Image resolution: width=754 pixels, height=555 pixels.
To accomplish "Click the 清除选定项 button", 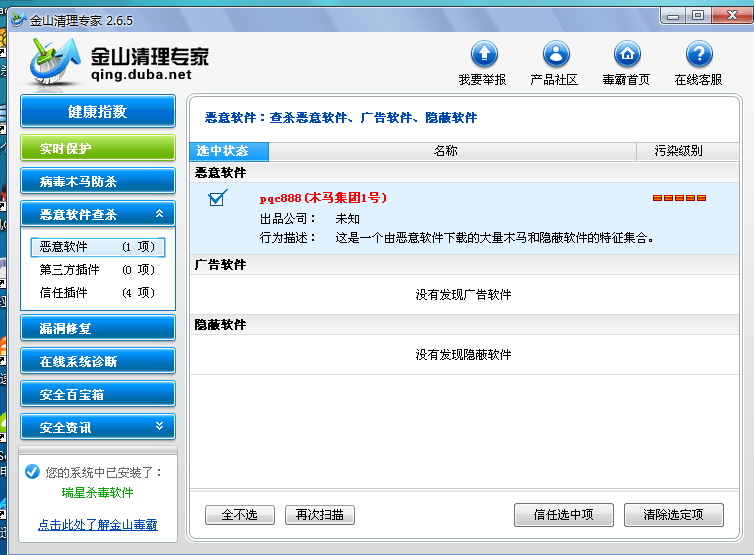I will [x=674, y=515].
